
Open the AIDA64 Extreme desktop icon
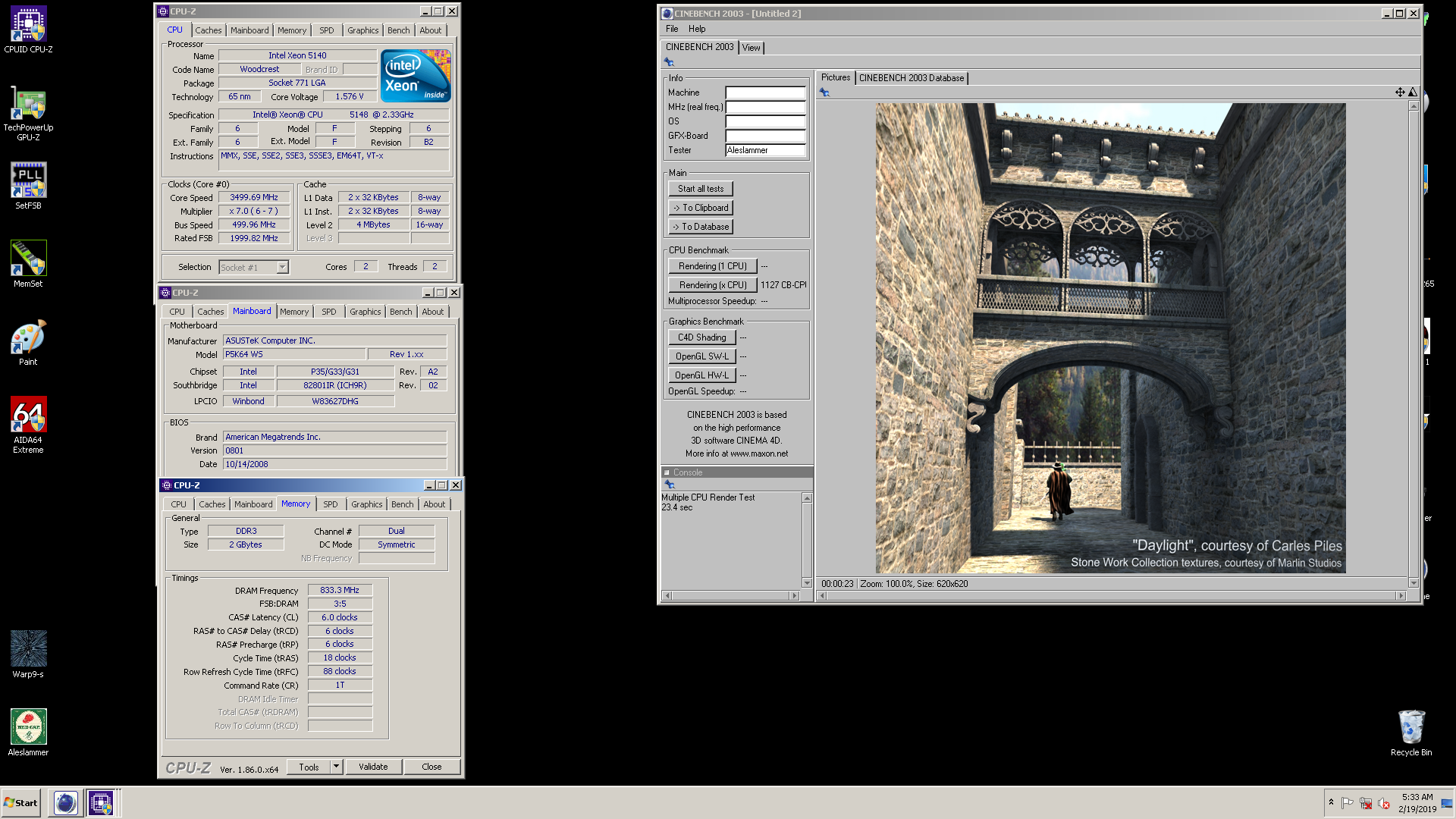(28, 425)
